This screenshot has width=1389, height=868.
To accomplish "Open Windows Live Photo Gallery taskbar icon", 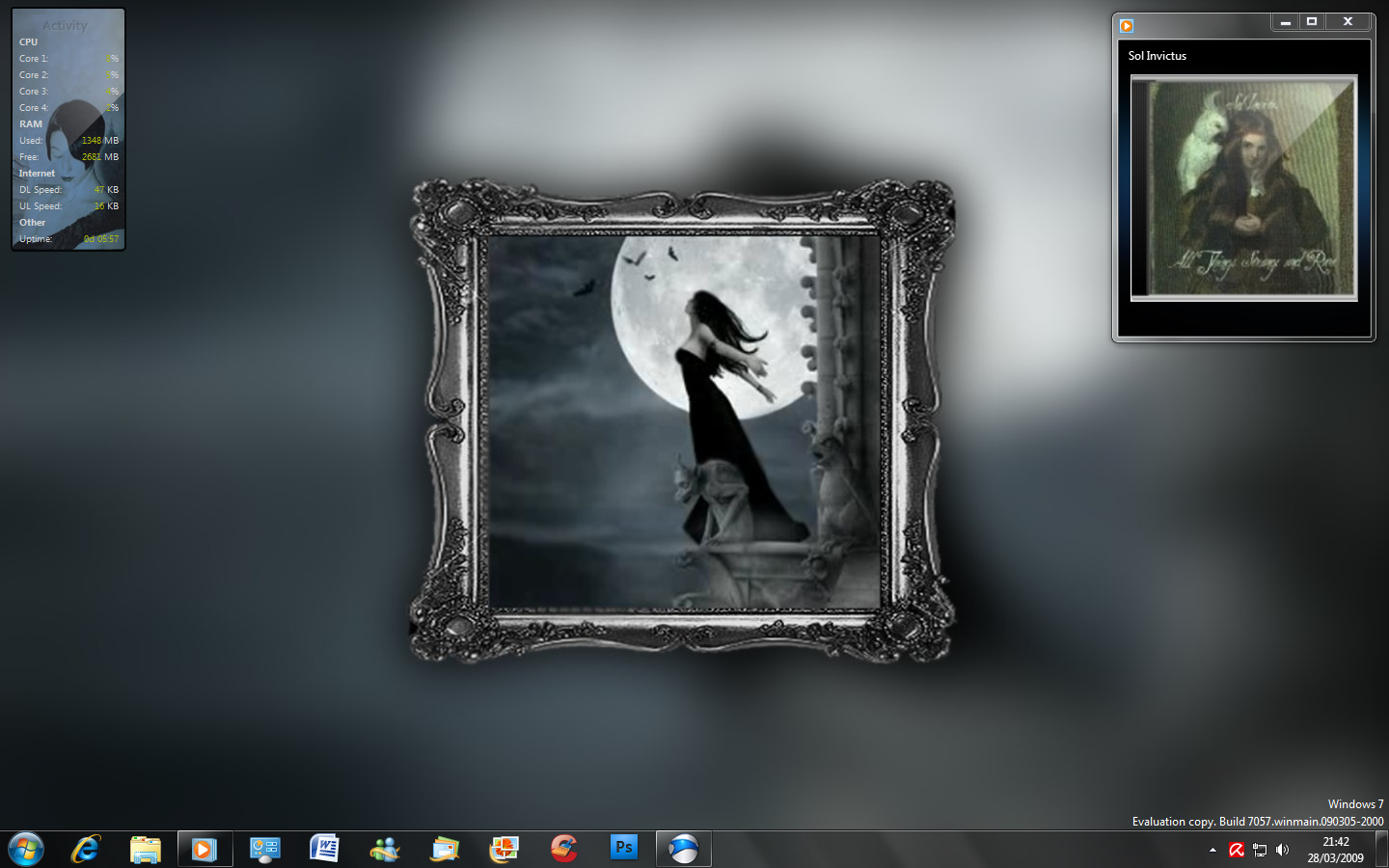I will [x=504, y=850].
